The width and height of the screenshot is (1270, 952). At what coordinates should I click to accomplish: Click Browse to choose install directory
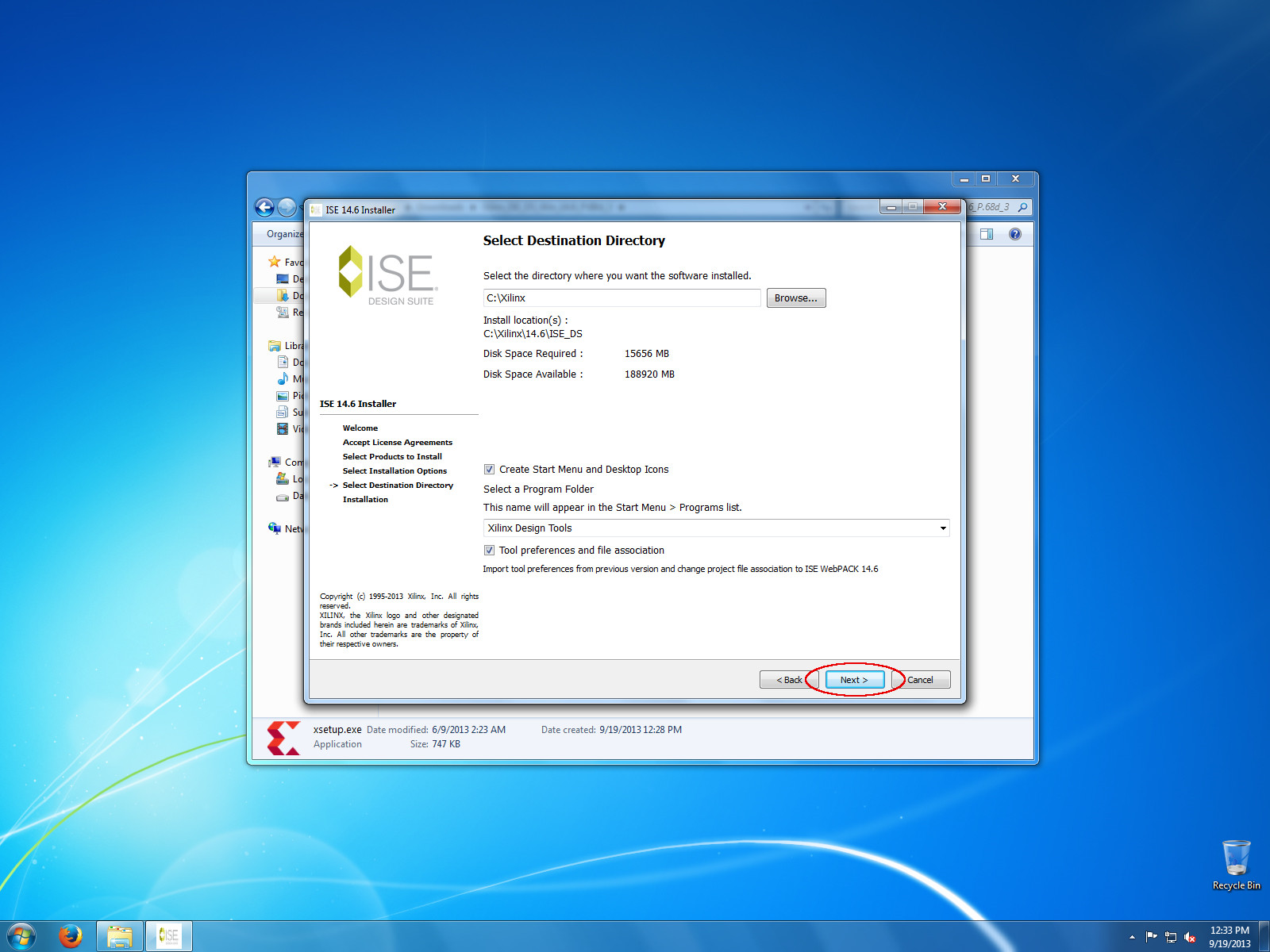pyautogui.click(x=796, y=297)
